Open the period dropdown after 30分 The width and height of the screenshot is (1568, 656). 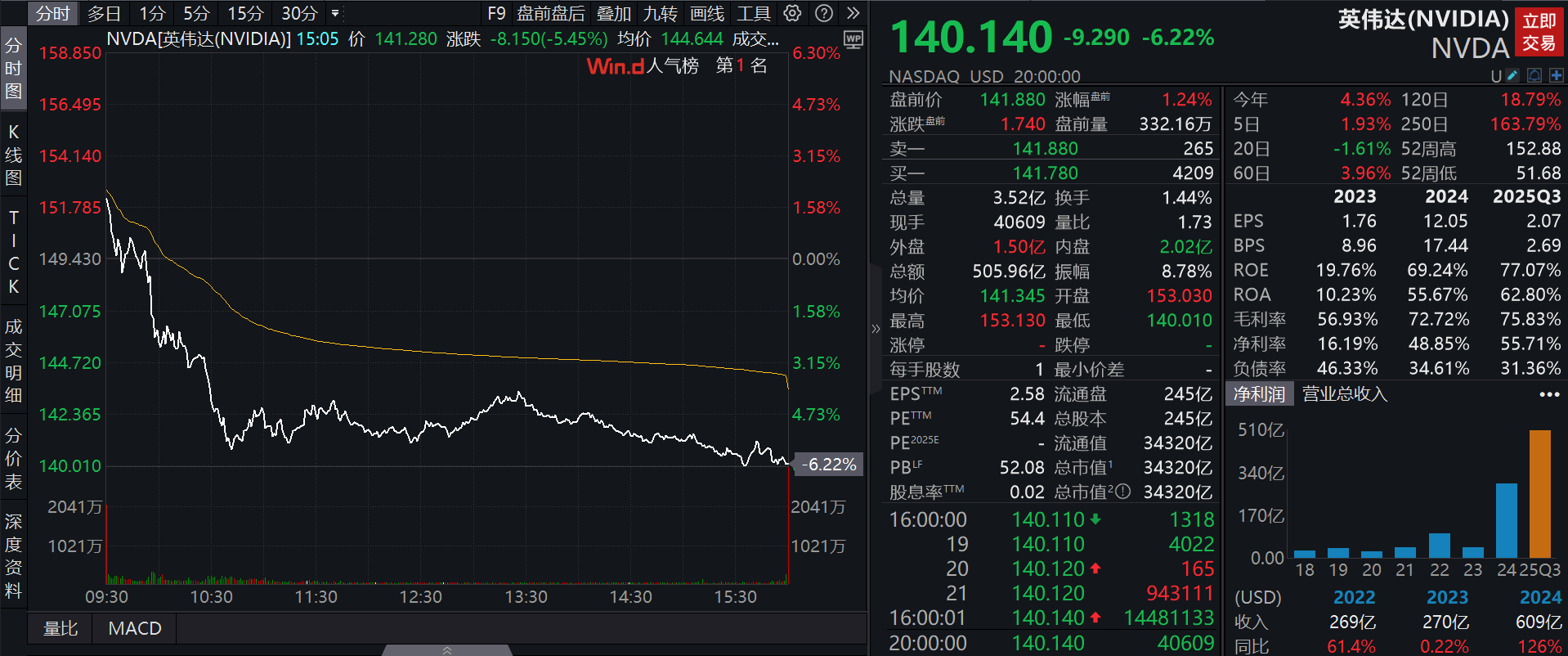[x=335, y=13]
